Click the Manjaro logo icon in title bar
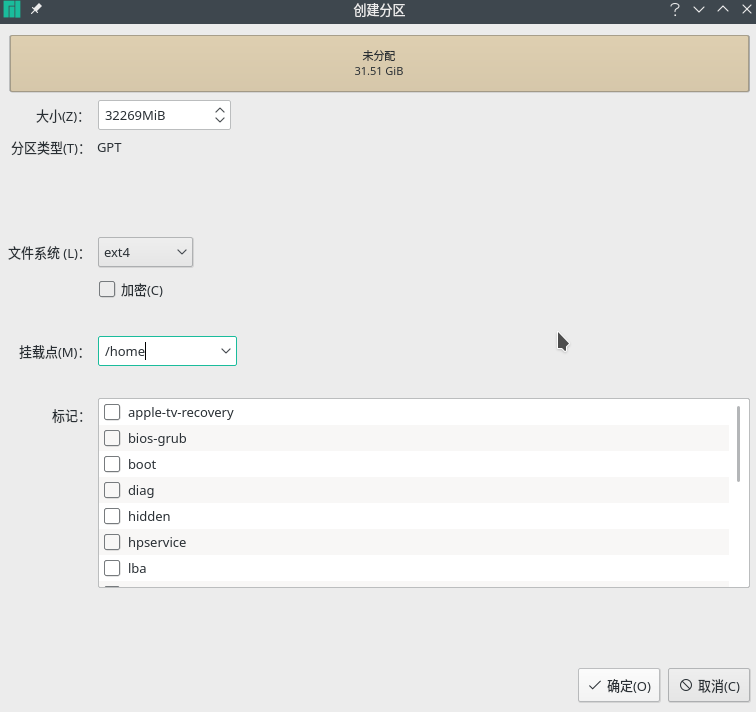The width and height of the screenshot is (756, 712). pyautogui.click(x=12, y=9)
